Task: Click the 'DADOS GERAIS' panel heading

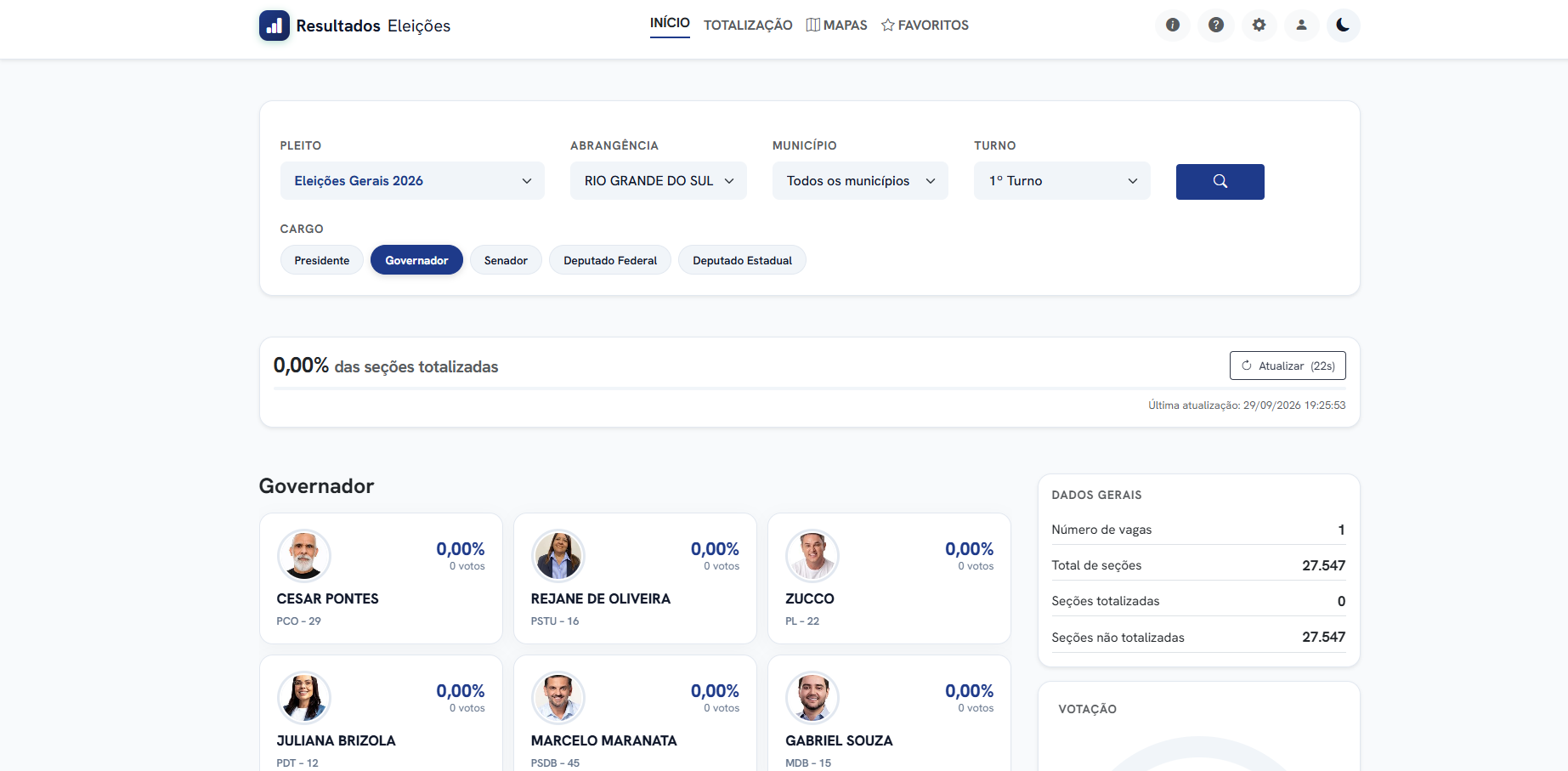Action: coord(1096,495)
